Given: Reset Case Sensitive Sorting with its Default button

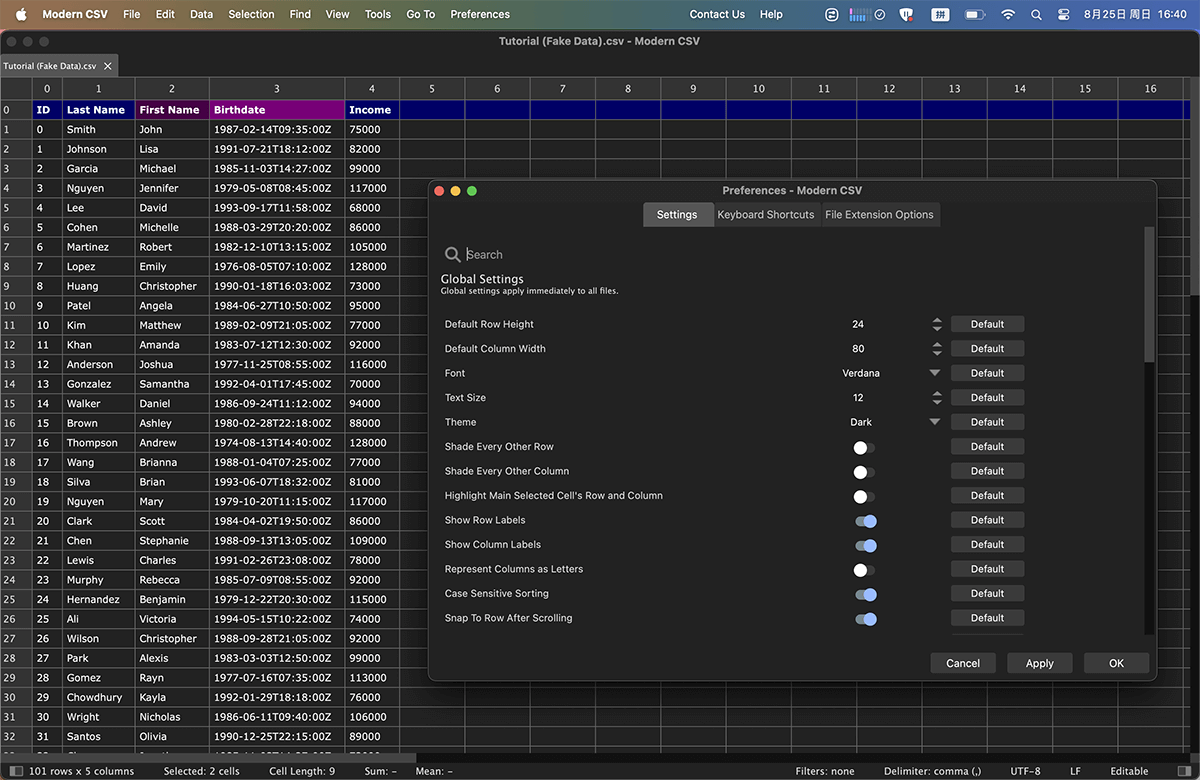Looking at the screenshot, I should click(987, 594).
